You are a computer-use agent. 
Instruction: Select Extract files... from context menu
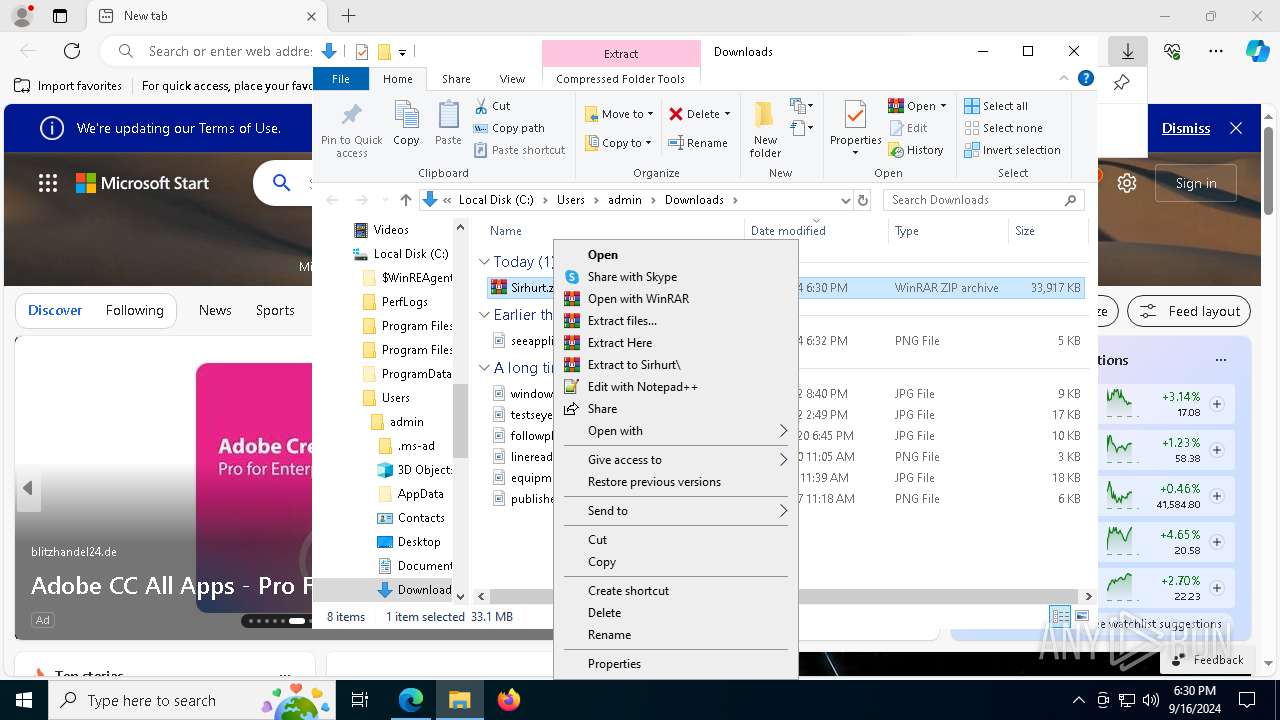(x=676, y=321)
